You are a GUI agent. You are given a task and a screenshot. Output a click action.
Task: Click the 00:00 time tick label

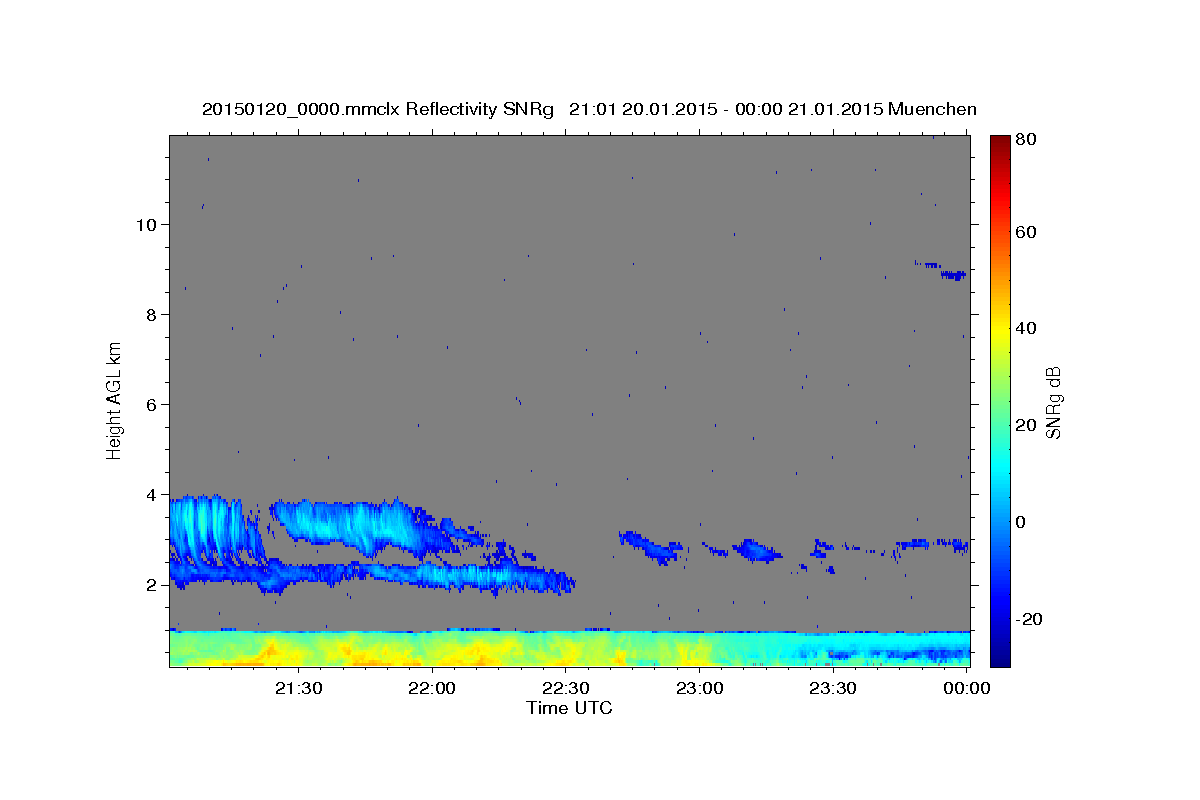tap(967, 688)
